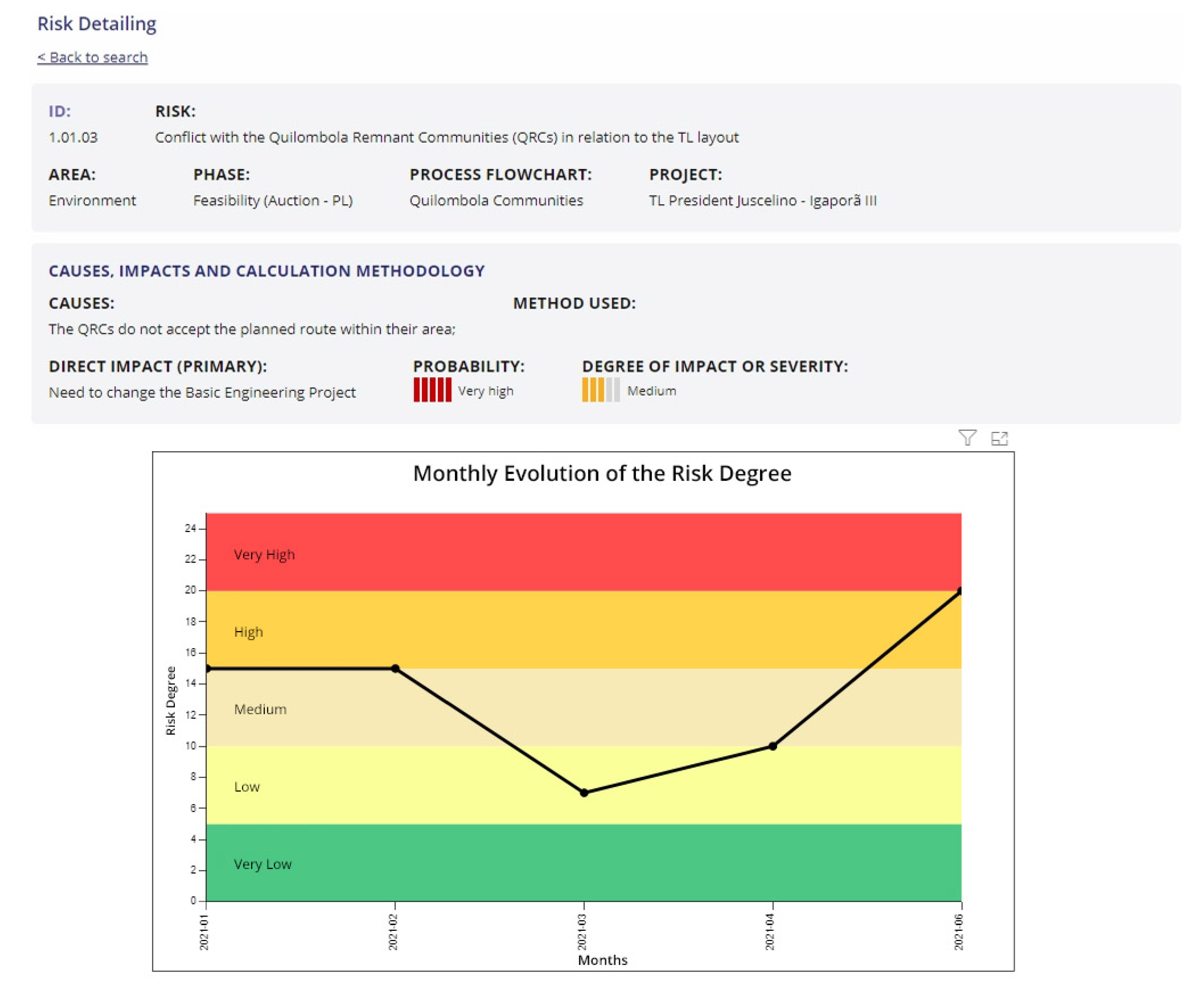Click the 2021-03 lowest data point

pyautogui.click(x=584, y=793)
